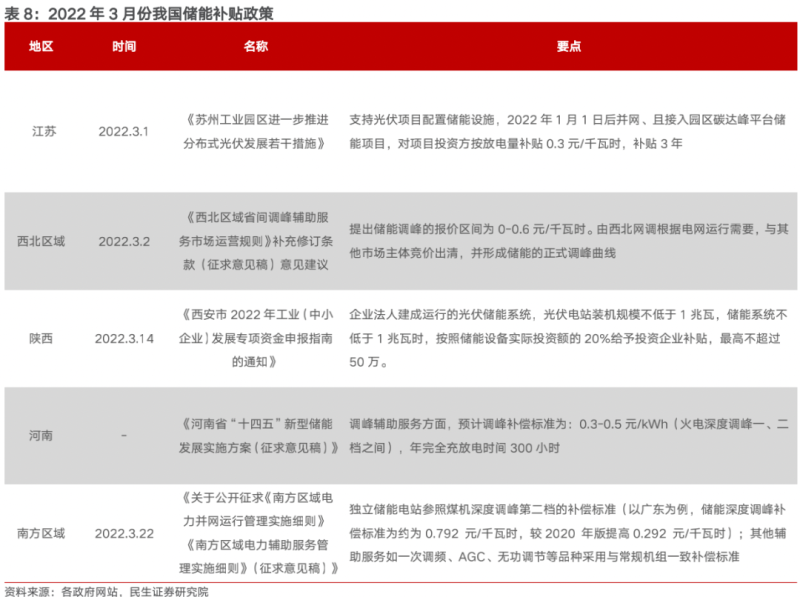Viewport: 800px width, 597px height.
Task: Click the 苏州工业园区 policy name
Action: 256,131
